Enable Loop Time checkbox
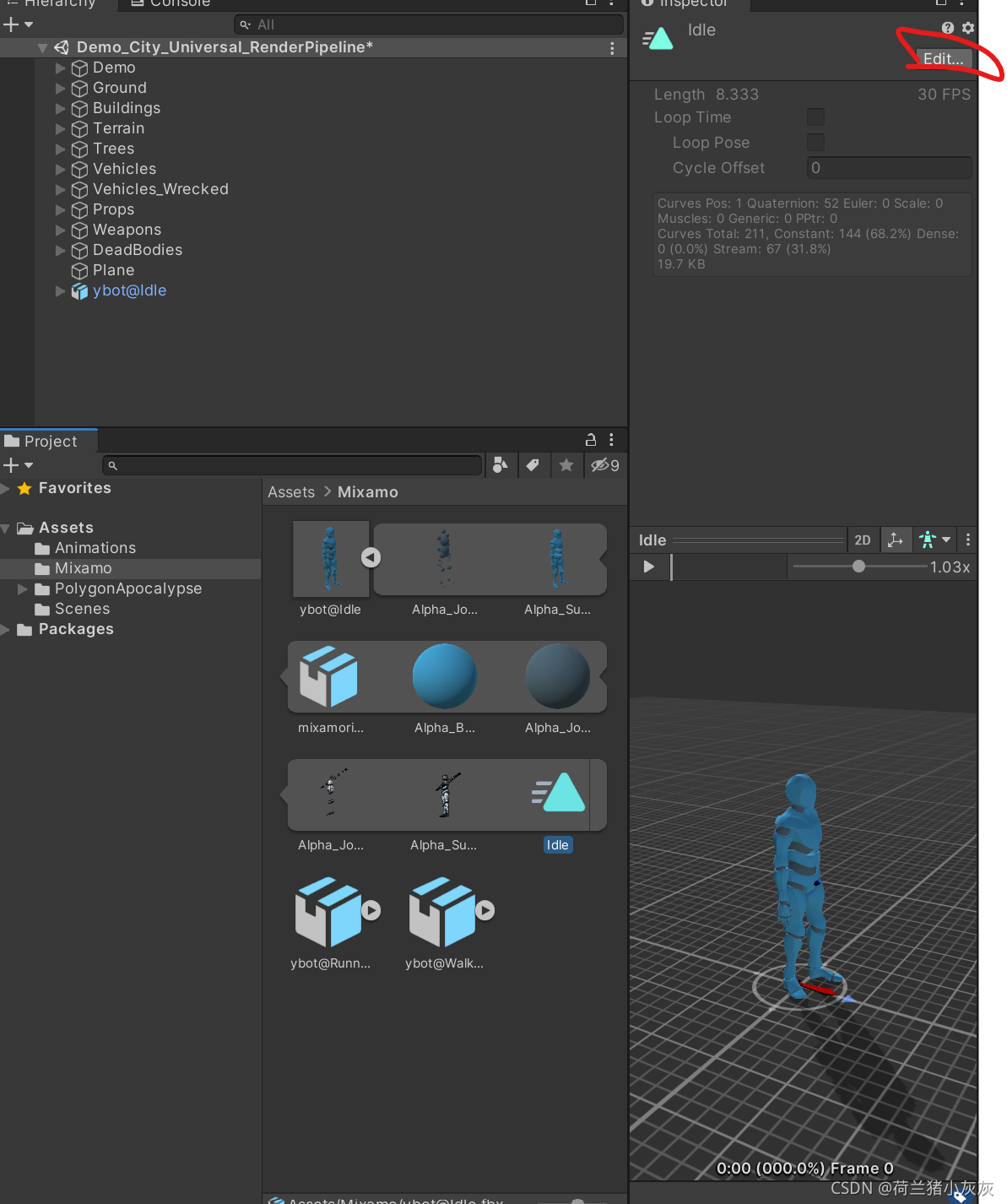This screenshot has width=1007, height=1204. 815,117
